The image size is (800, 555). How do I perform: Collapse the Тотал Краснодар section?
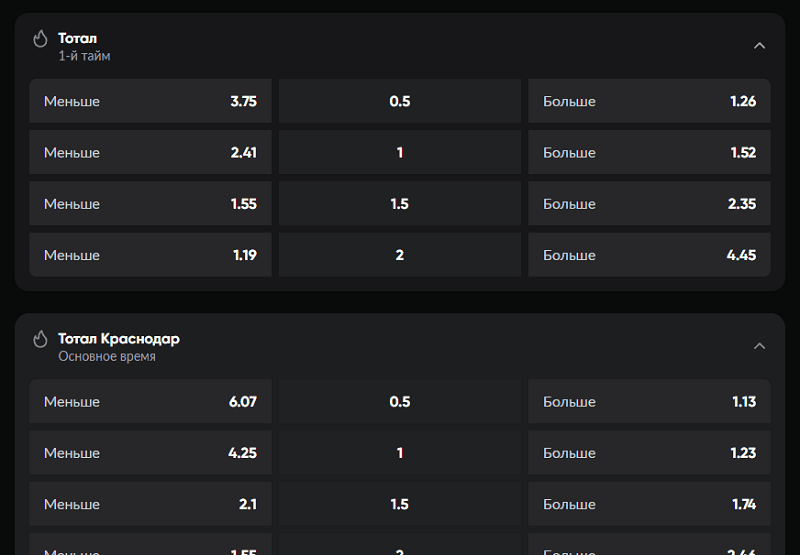pyautogui.click(x=759, y=346)
